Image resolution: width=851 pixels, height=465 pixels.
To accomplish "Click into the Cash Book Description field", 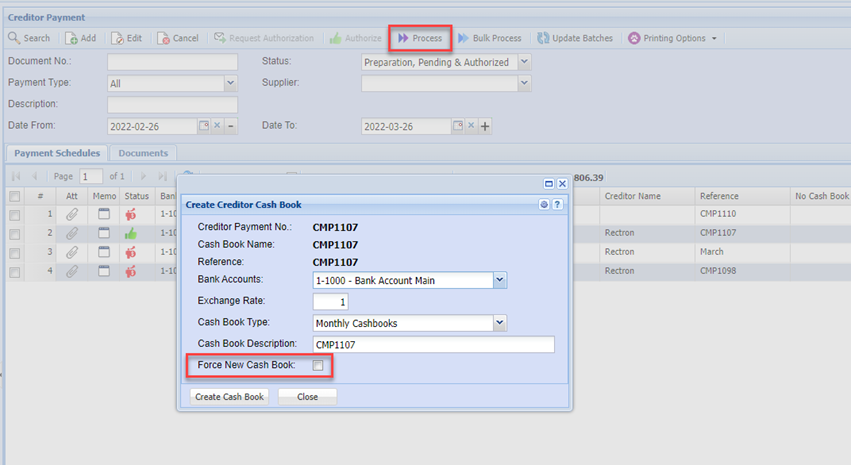I will 432,345.
